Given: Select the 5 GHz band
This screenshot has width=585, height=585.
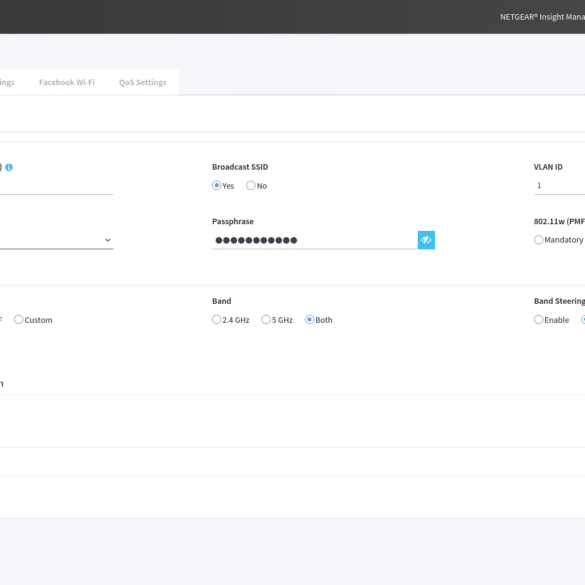Looking at the screenshot, I should [x=266, y=320].
